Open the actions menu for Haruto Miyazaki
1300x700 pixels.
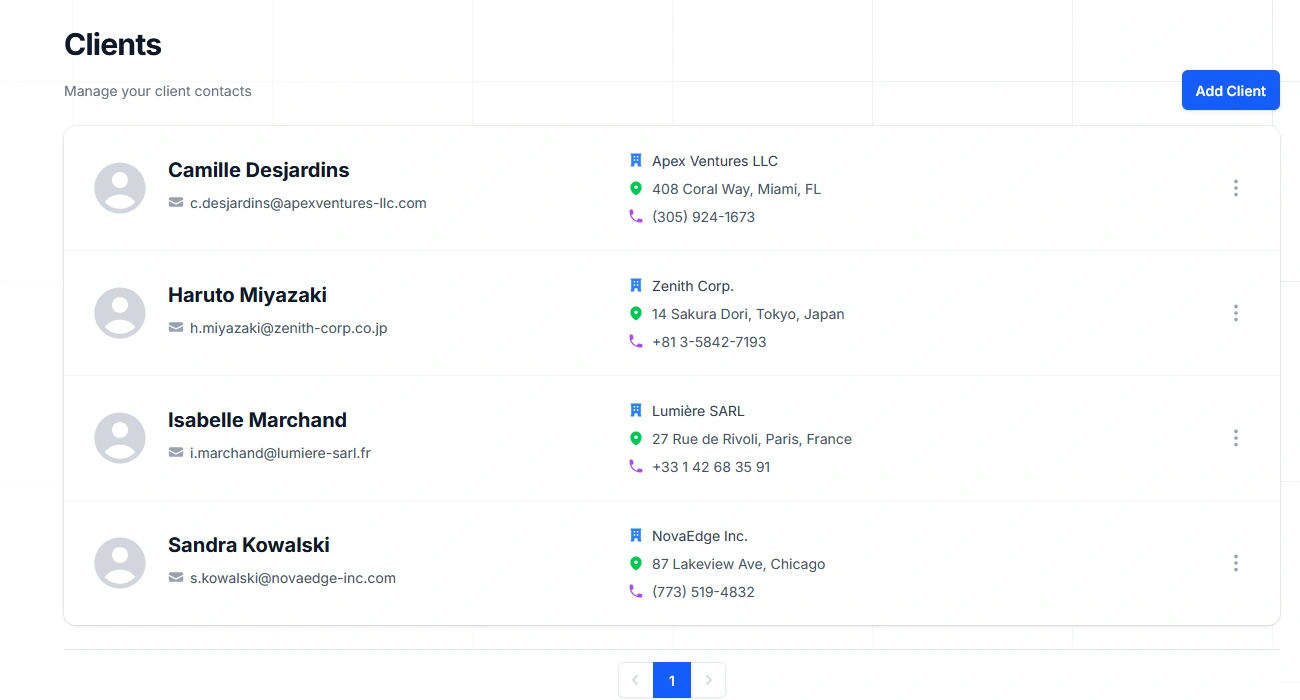1236,312
